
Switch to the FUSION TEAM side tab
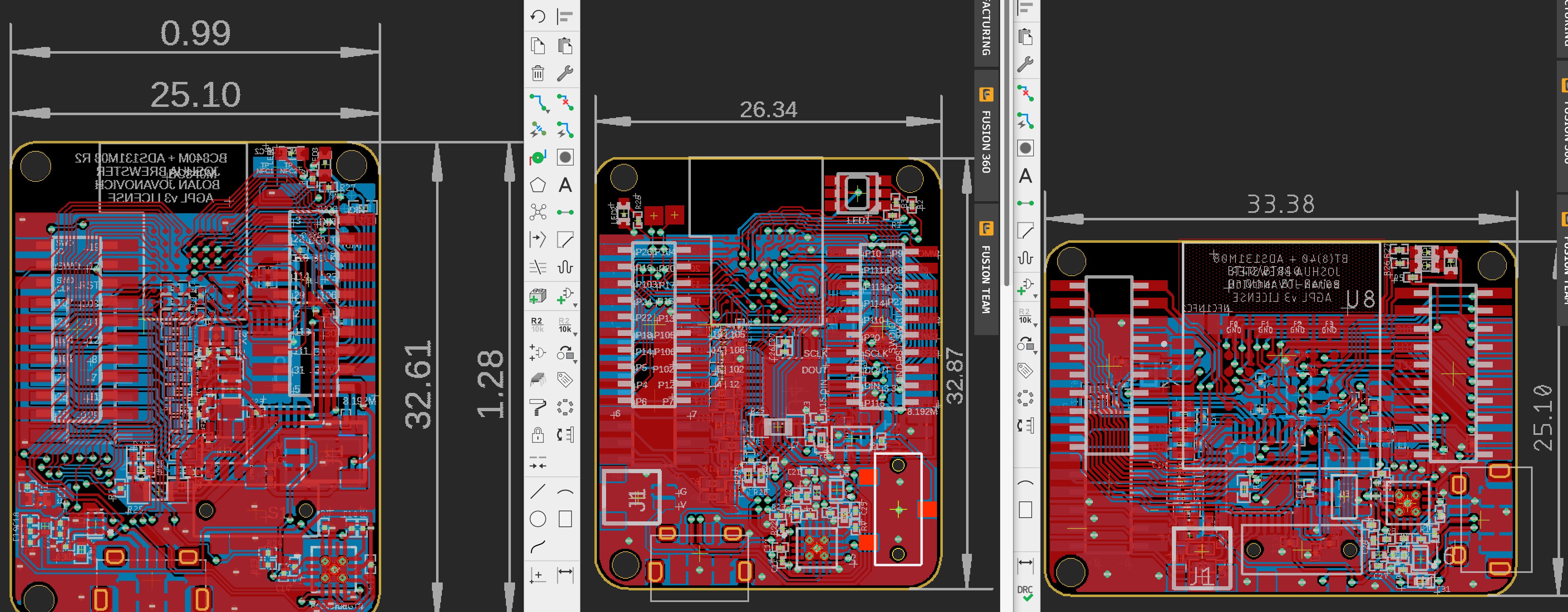[x=986, y=271]
